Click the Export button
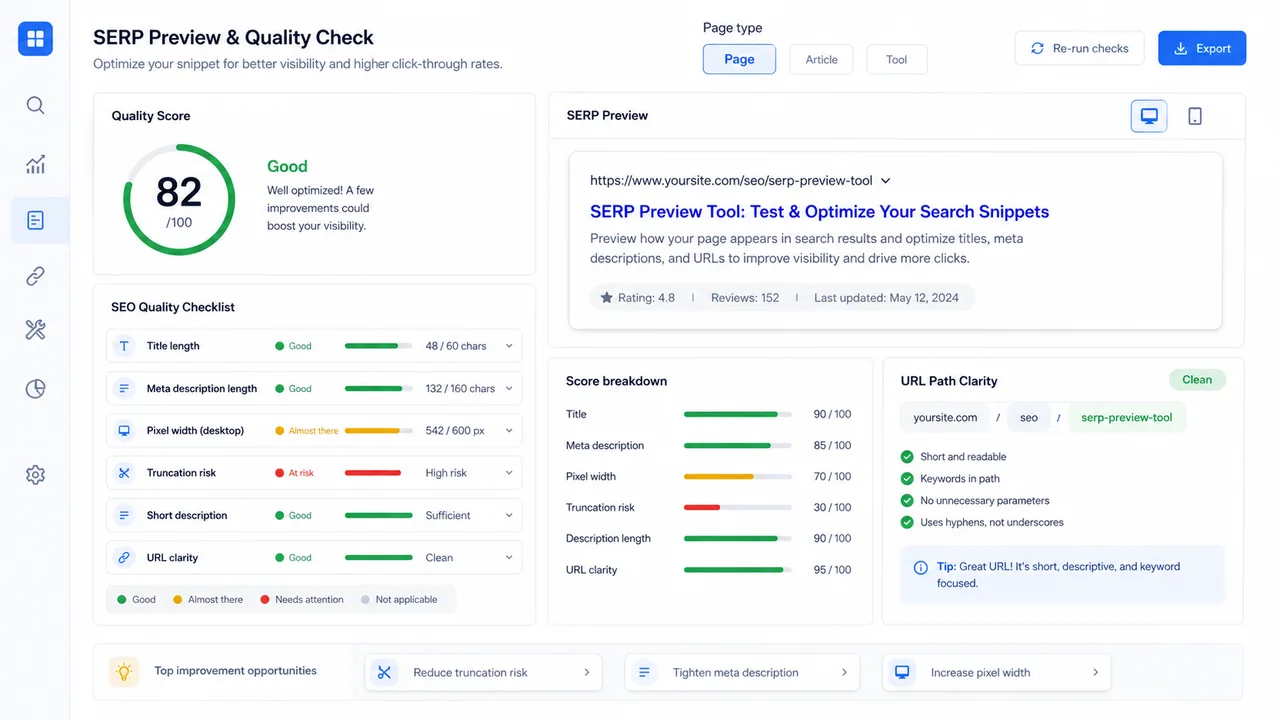Viewport: 1280px width, 720px height. [x=1202, y=48]
